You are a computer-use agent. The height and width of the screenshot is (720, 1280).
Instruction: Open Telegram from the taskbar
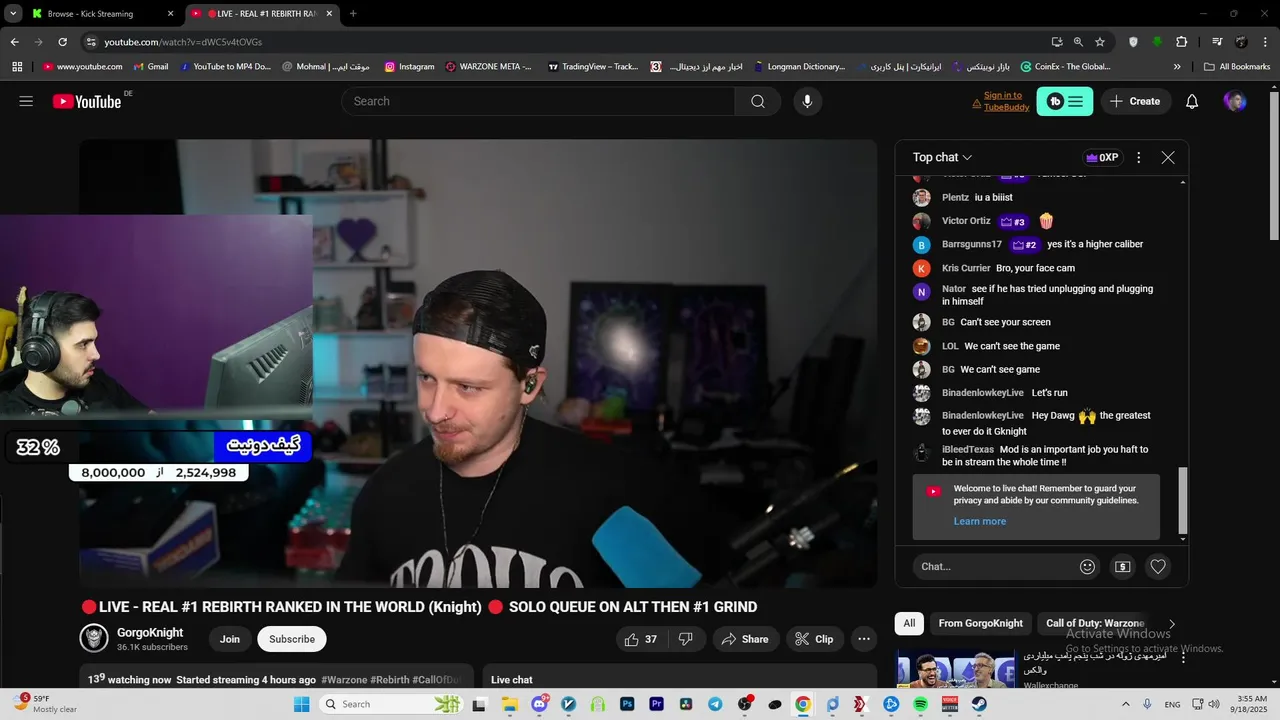click(715, 704)
